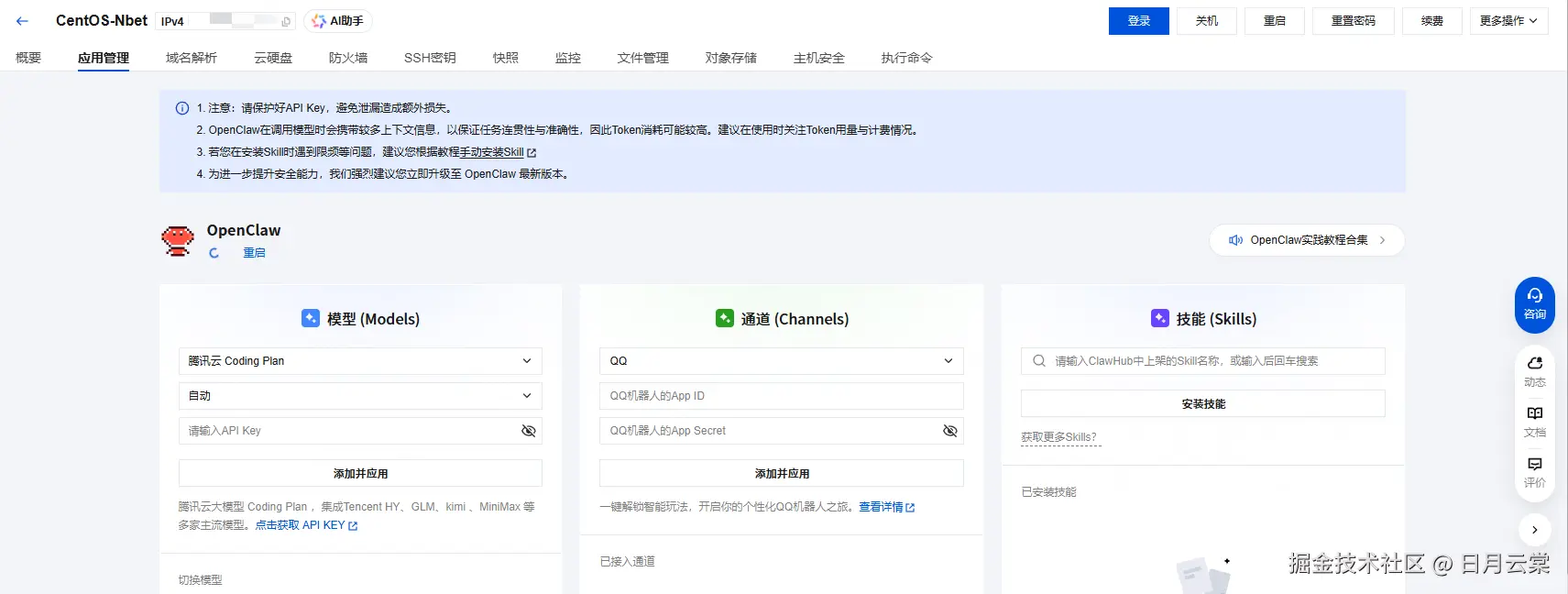Open the AI助手 assistant

(x=337, y=21)
